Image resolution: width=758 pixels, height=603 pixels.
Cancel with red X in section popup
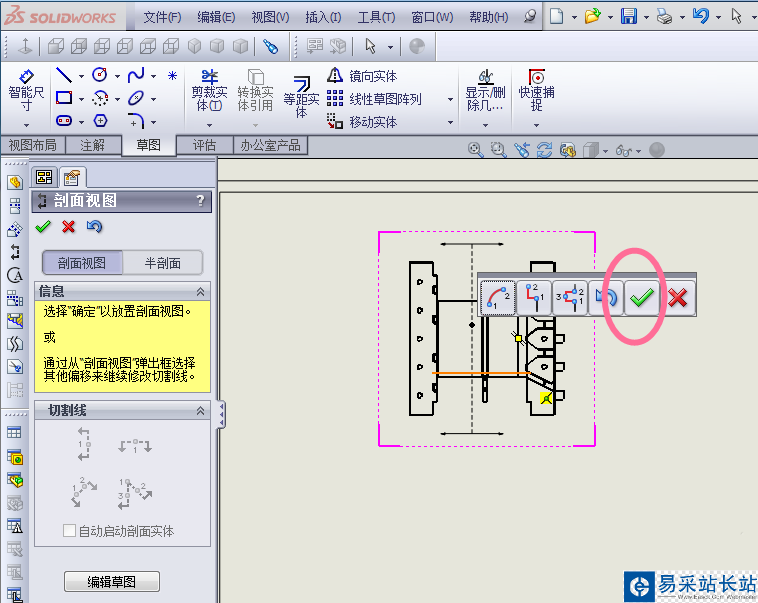point(678,298)
